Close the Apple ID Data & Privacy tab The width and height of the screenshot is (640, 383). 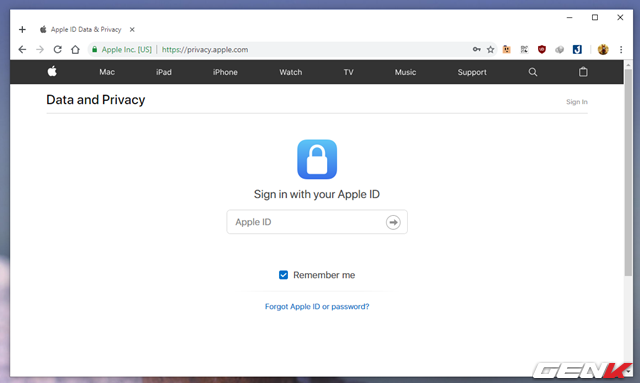132,29
